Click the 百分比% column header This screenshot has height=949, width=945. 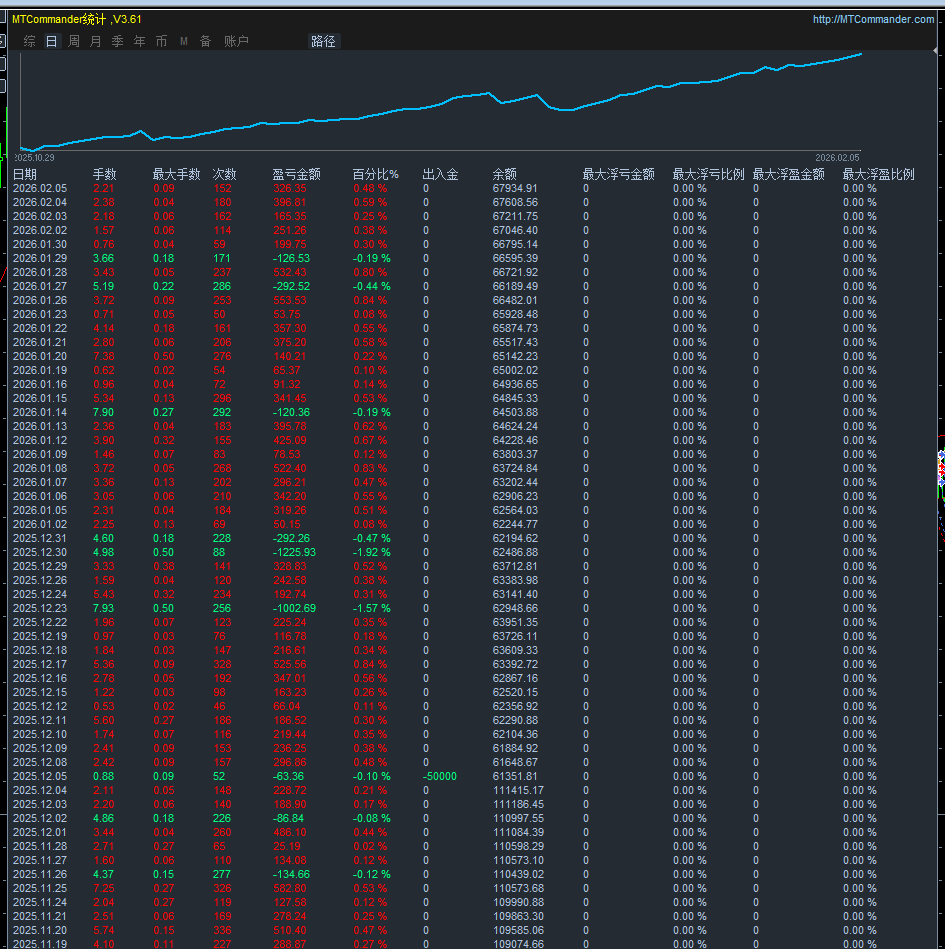click(375, 174)
